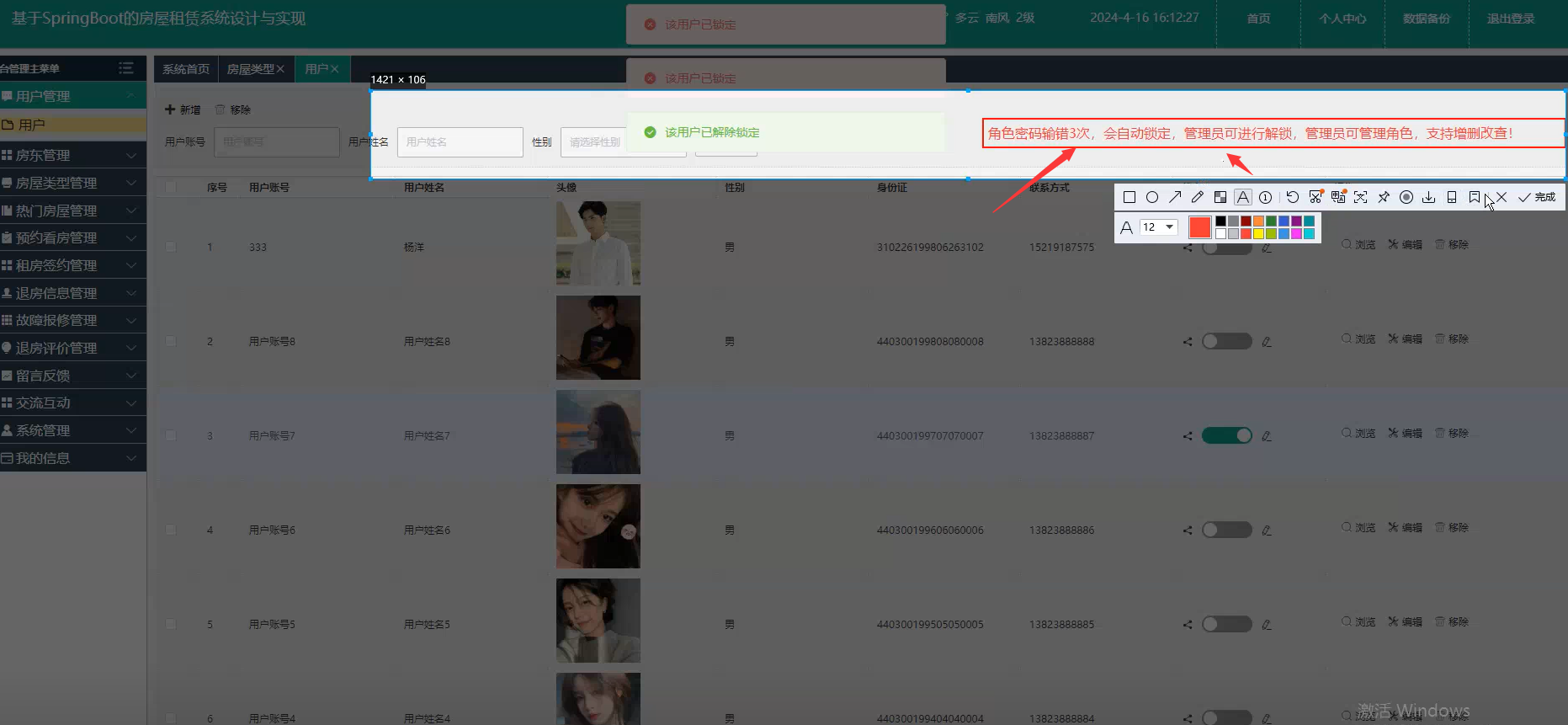Pin the screenshot to screen
The image size is (1568, 725).
tap(1384, 197)
